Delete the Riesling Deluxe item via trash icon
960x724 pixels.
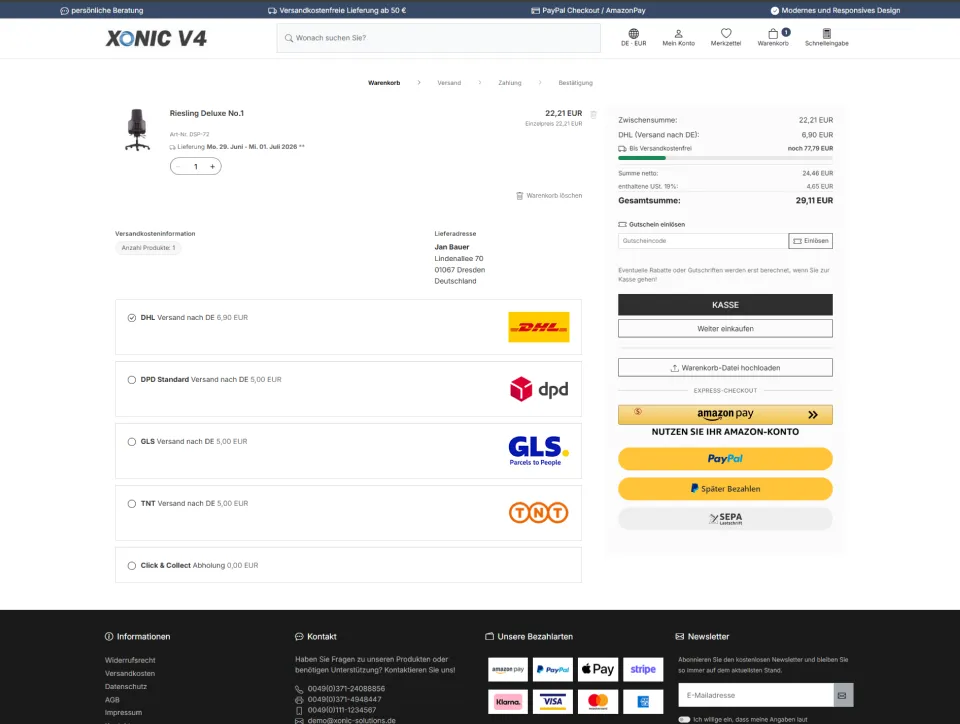(x=593, y=114)
